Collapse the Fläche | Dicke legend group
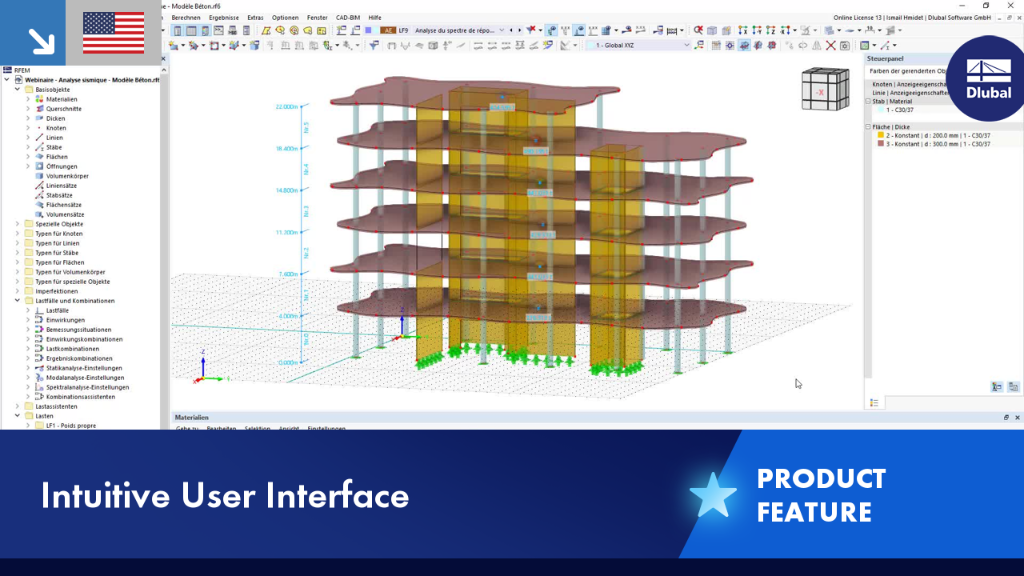Screen dimensions: 1024x576 click(x=869, y=127)
